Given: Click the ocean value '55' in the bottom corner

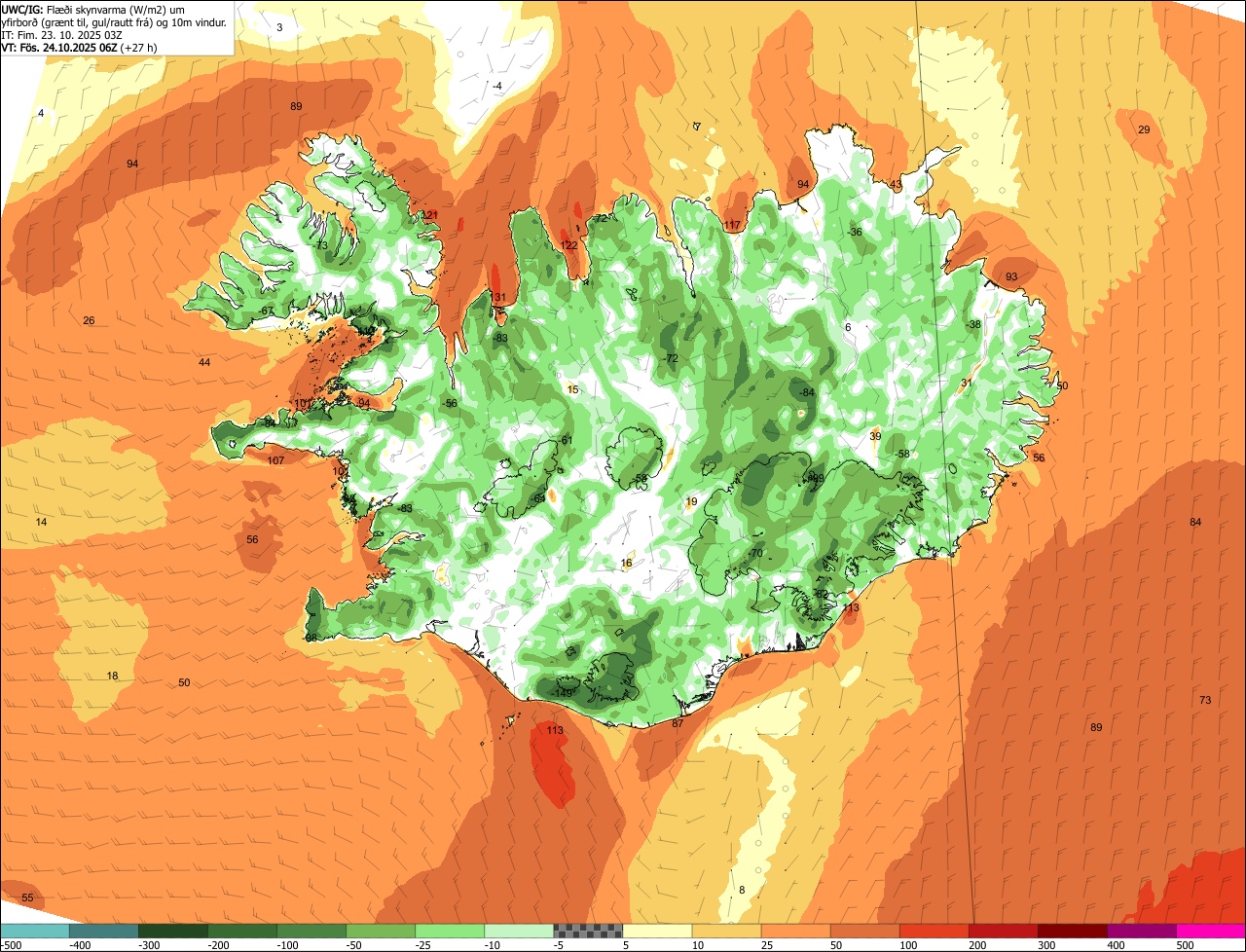Looking at the screenshot, I should 27,897.
